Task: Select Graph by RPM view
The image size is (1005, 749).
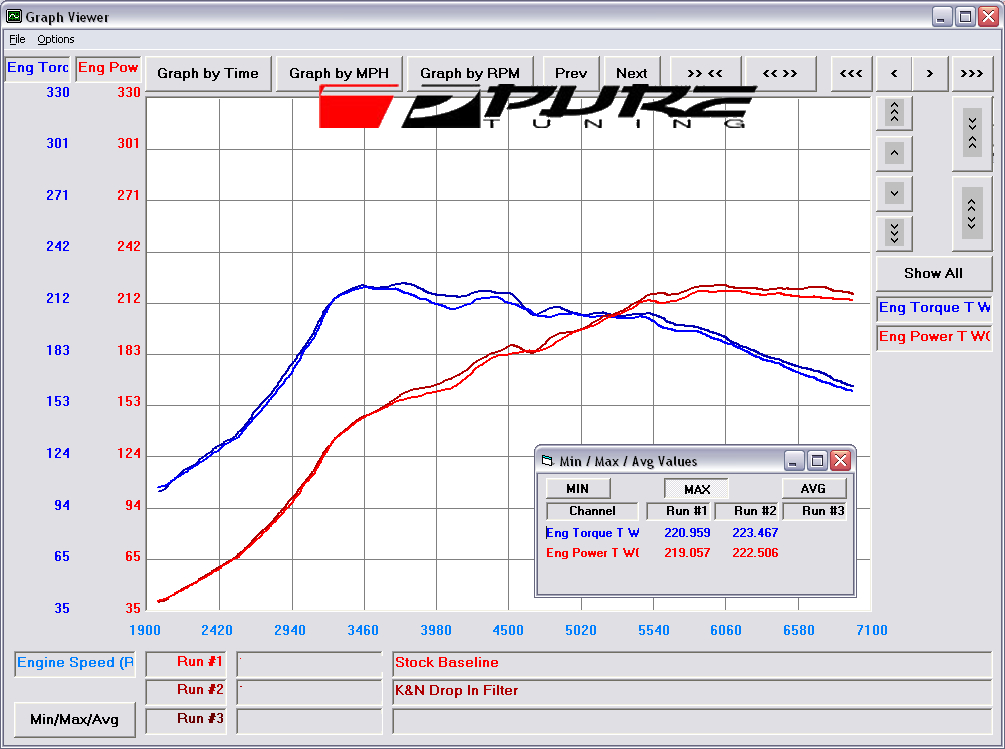Action: (x=470, y=73)
